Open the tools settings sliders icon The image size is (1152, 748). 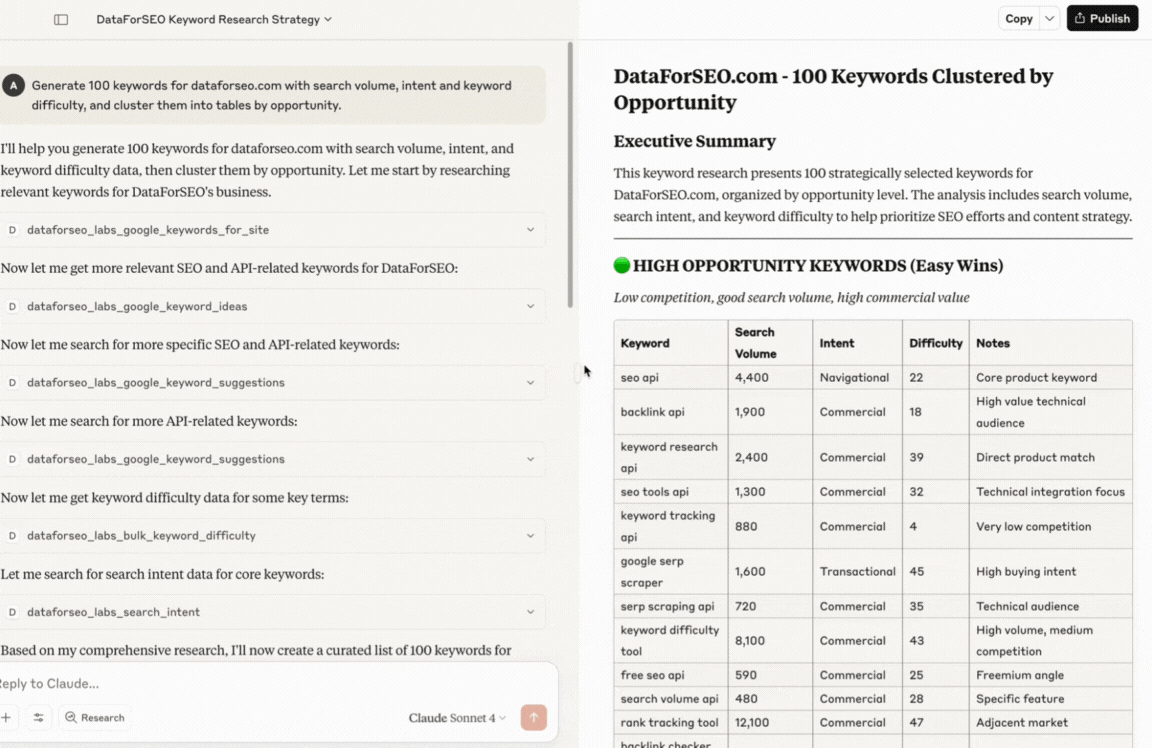coord(38,717)
